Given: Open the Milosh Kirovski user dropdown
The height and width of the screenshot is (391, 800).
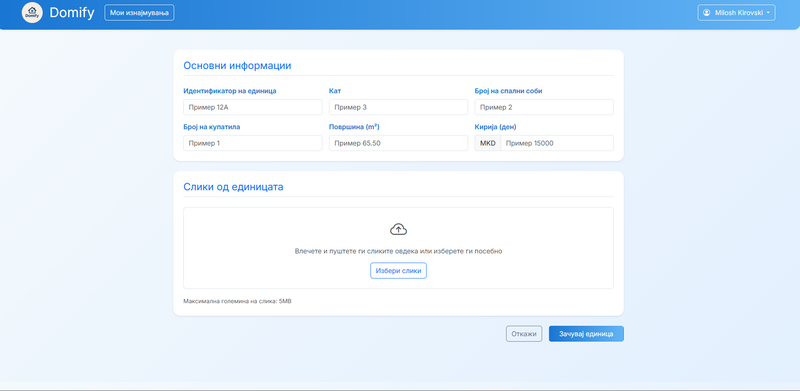Looking at the screenshot, I should pos(736,13).
